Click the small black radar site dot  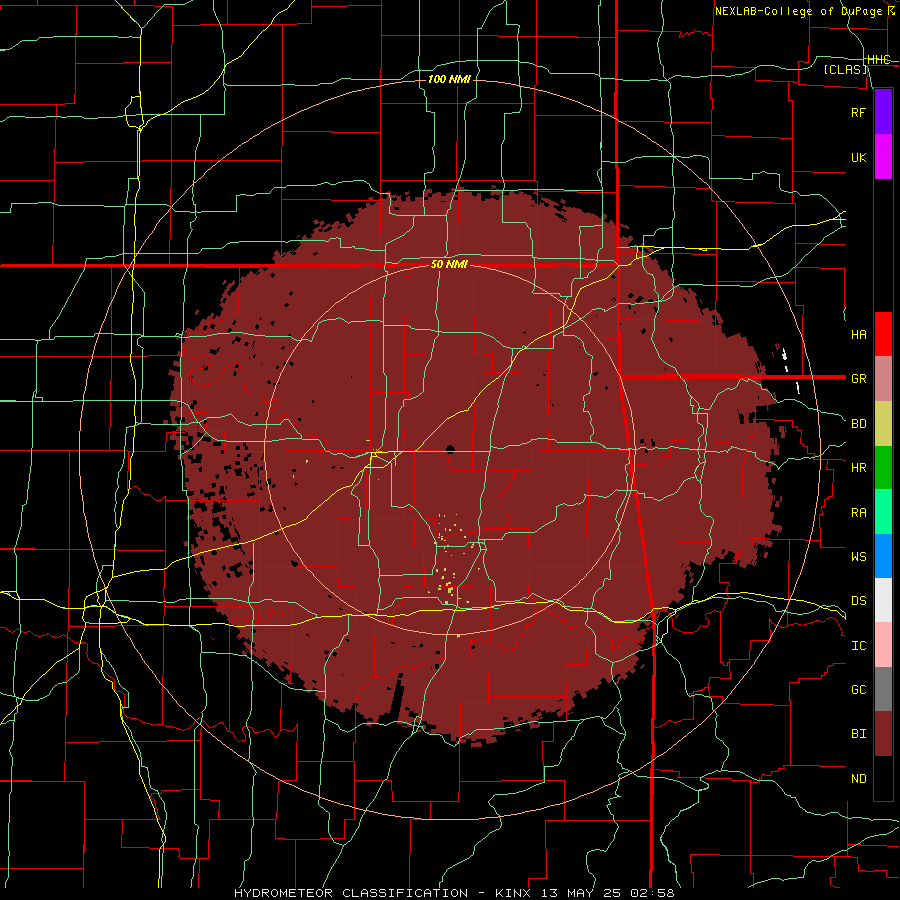(x=449, y=449)
